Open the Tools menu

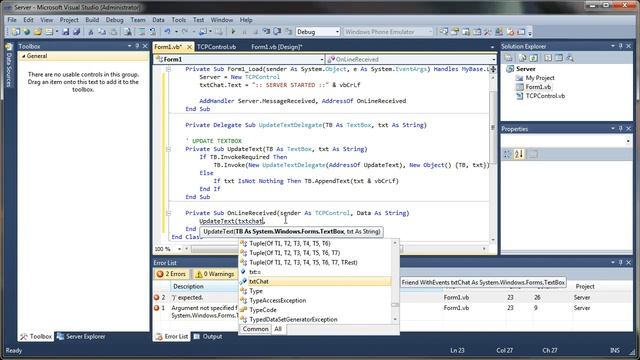coord(178,20)
